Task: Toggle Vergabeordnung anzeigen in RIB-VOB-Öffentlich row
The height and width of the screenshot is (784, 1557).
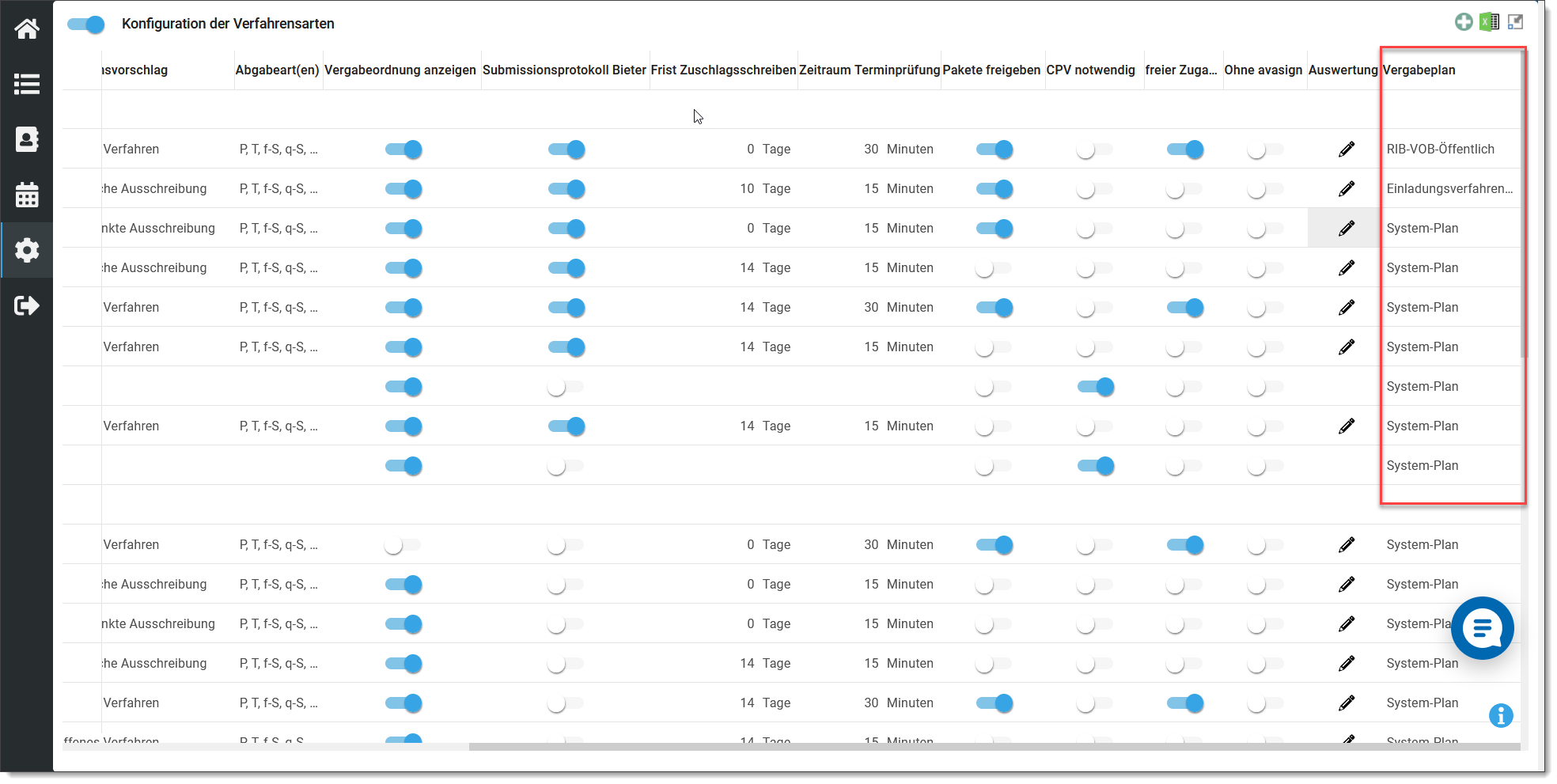Action: pos(403,149)
